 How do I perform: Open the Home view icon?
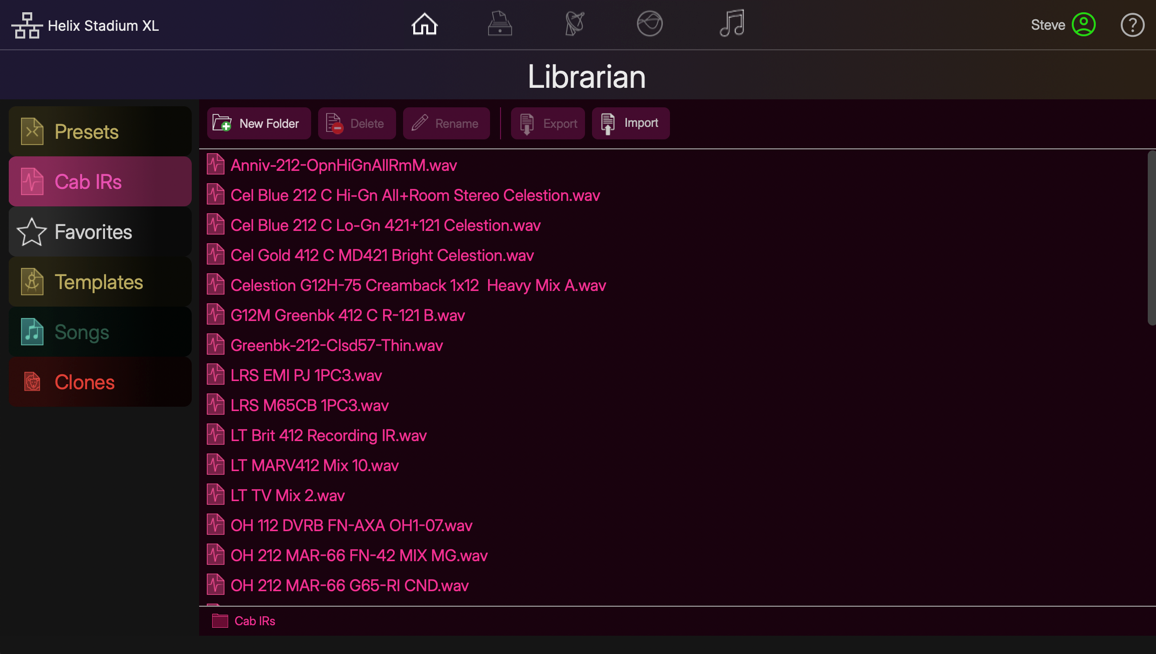click(424, 24)
